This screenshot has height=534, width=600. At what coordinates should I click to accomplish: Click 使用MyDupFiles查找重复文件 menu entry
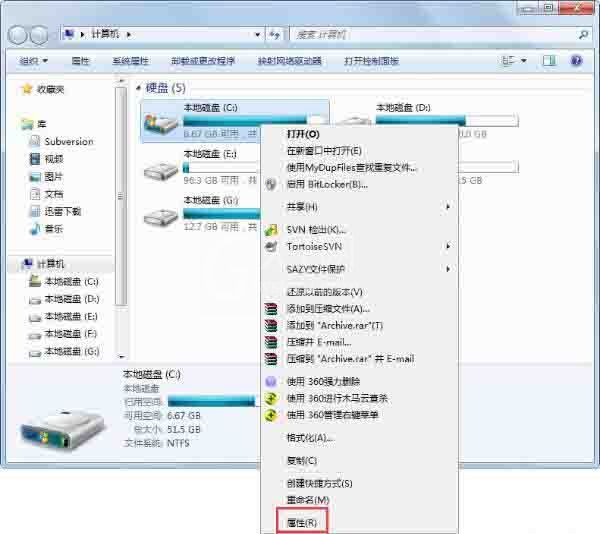(352, 168)
